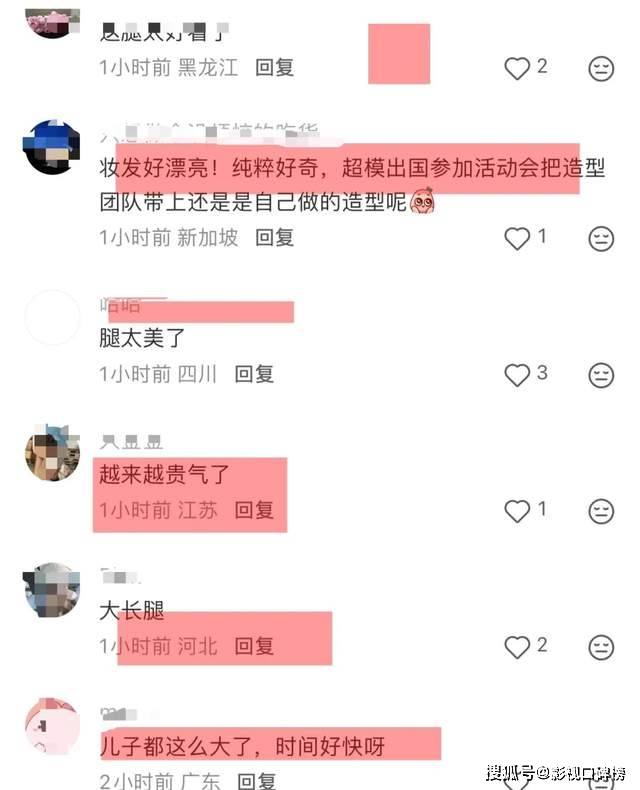This screenshot has height=790, width=640.
Task: Reply to the Jiangsu 越来越贵气了 comment
Action: pos(254,510)
